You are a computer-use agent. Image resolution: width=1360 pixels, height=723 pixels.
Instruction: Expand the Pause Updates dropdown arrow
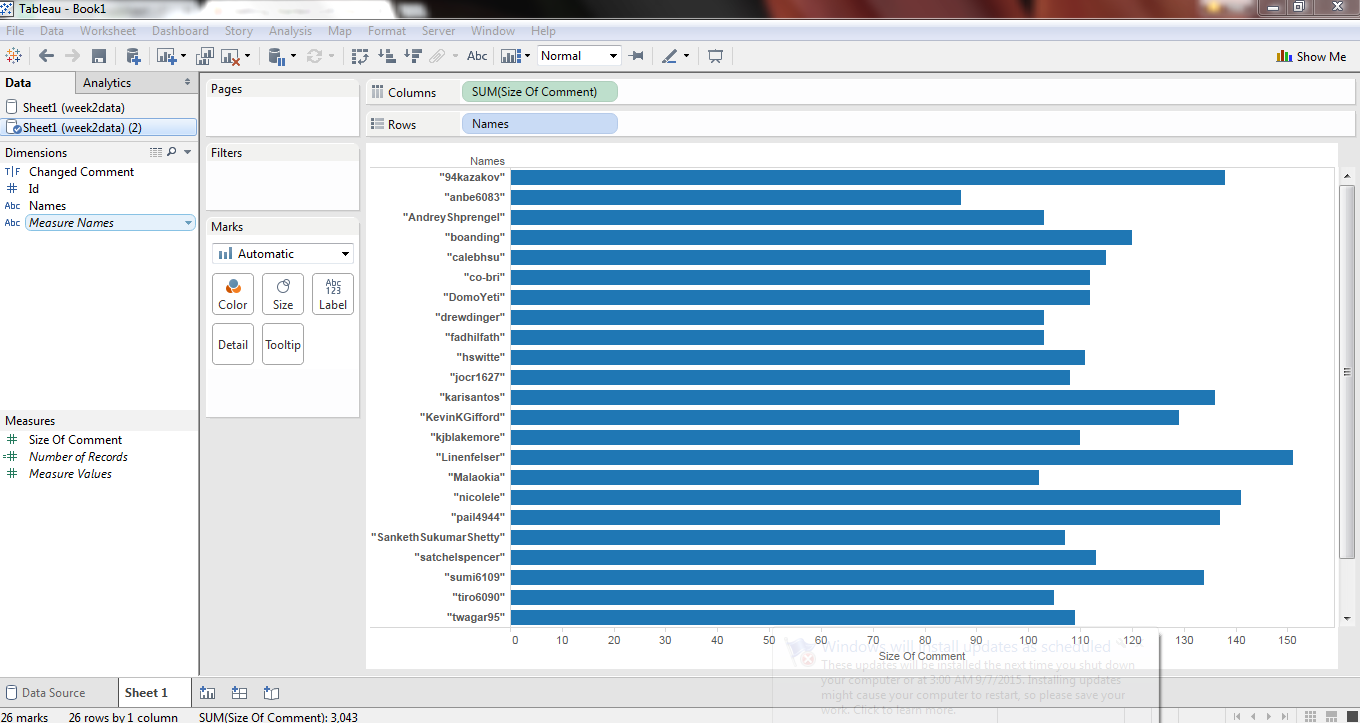coord(293,56)
